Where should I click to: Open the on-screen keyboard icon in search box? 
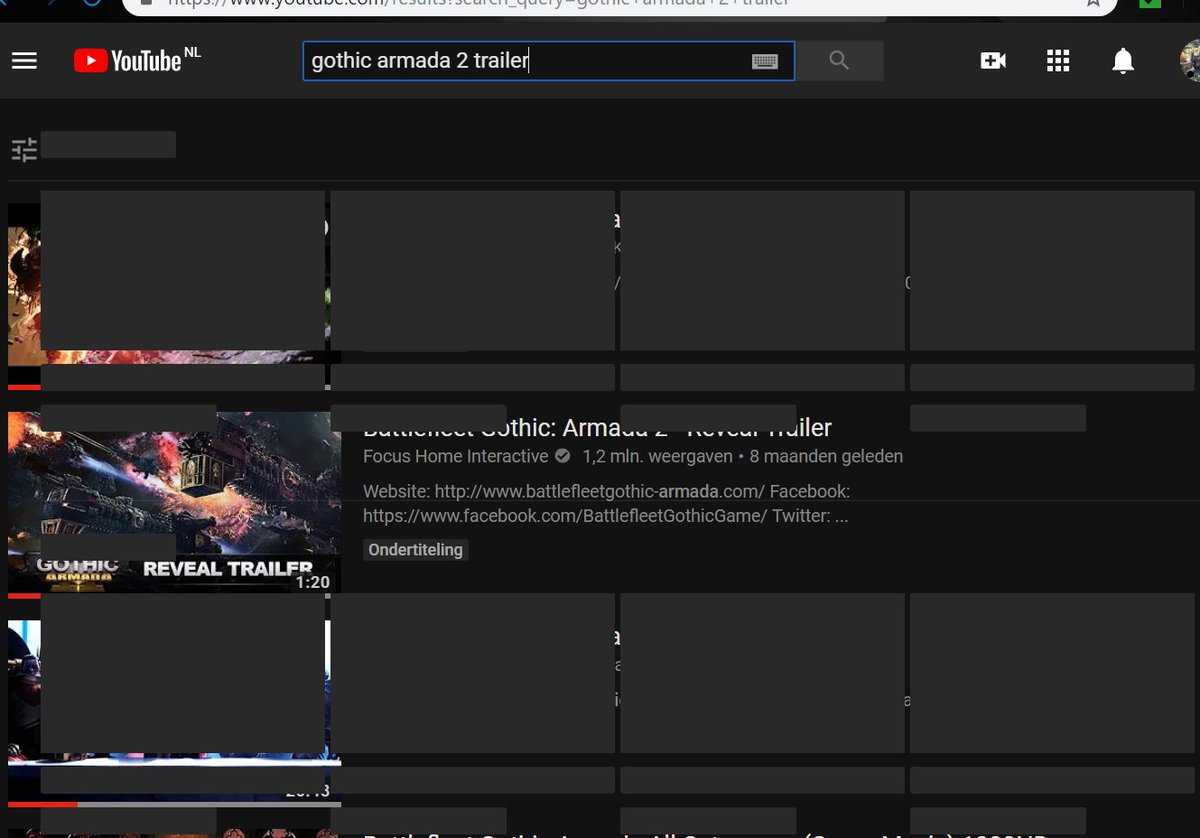click(x=765, y=61)
